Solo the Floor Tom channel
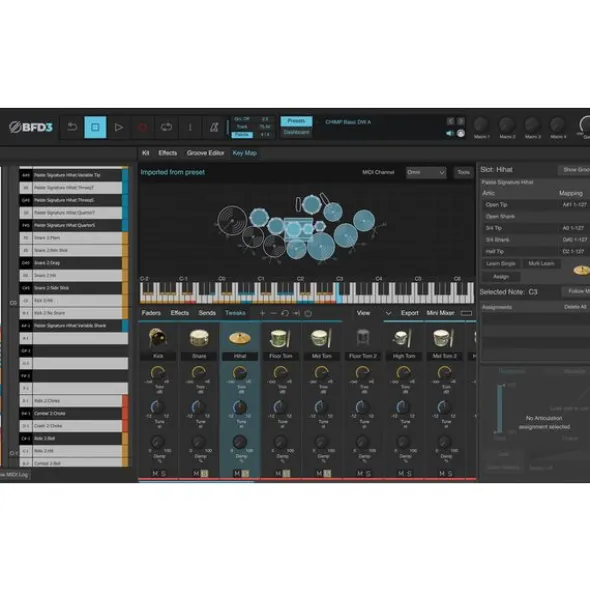 (x=287, y=473)
